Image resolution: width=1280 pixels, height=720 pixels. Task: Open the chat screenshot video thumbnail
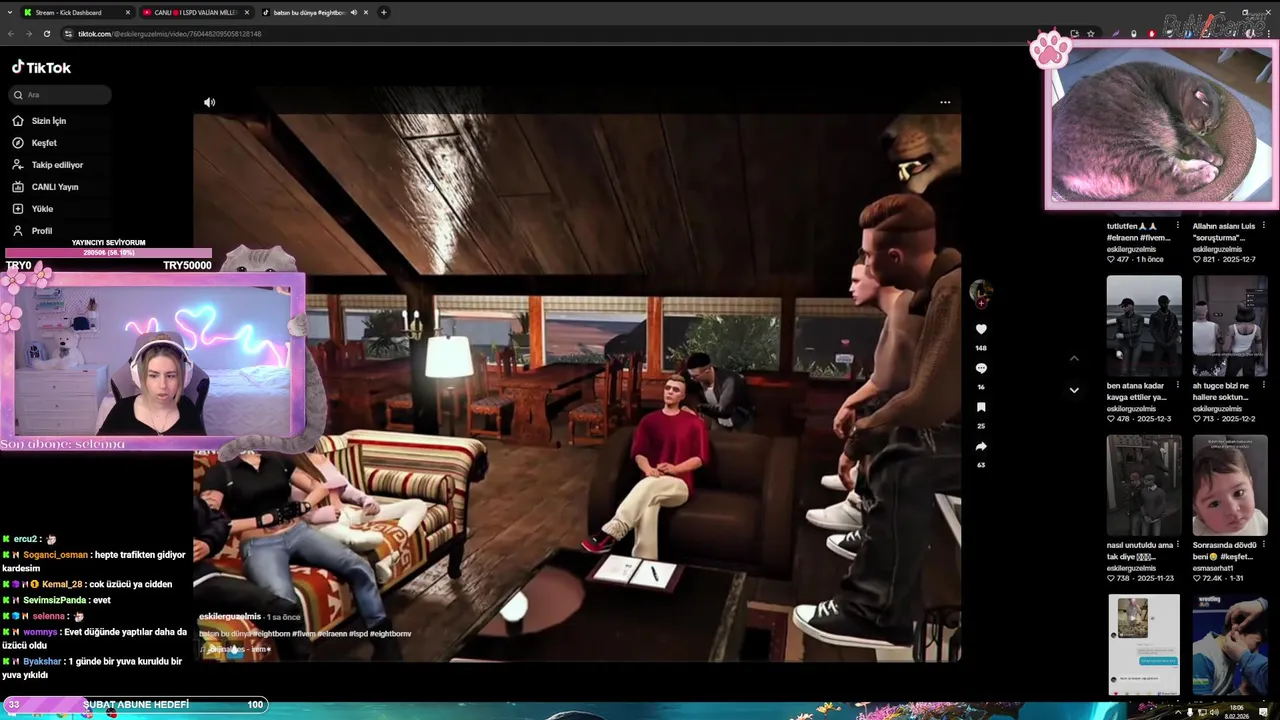click(x=1144, y=644)
